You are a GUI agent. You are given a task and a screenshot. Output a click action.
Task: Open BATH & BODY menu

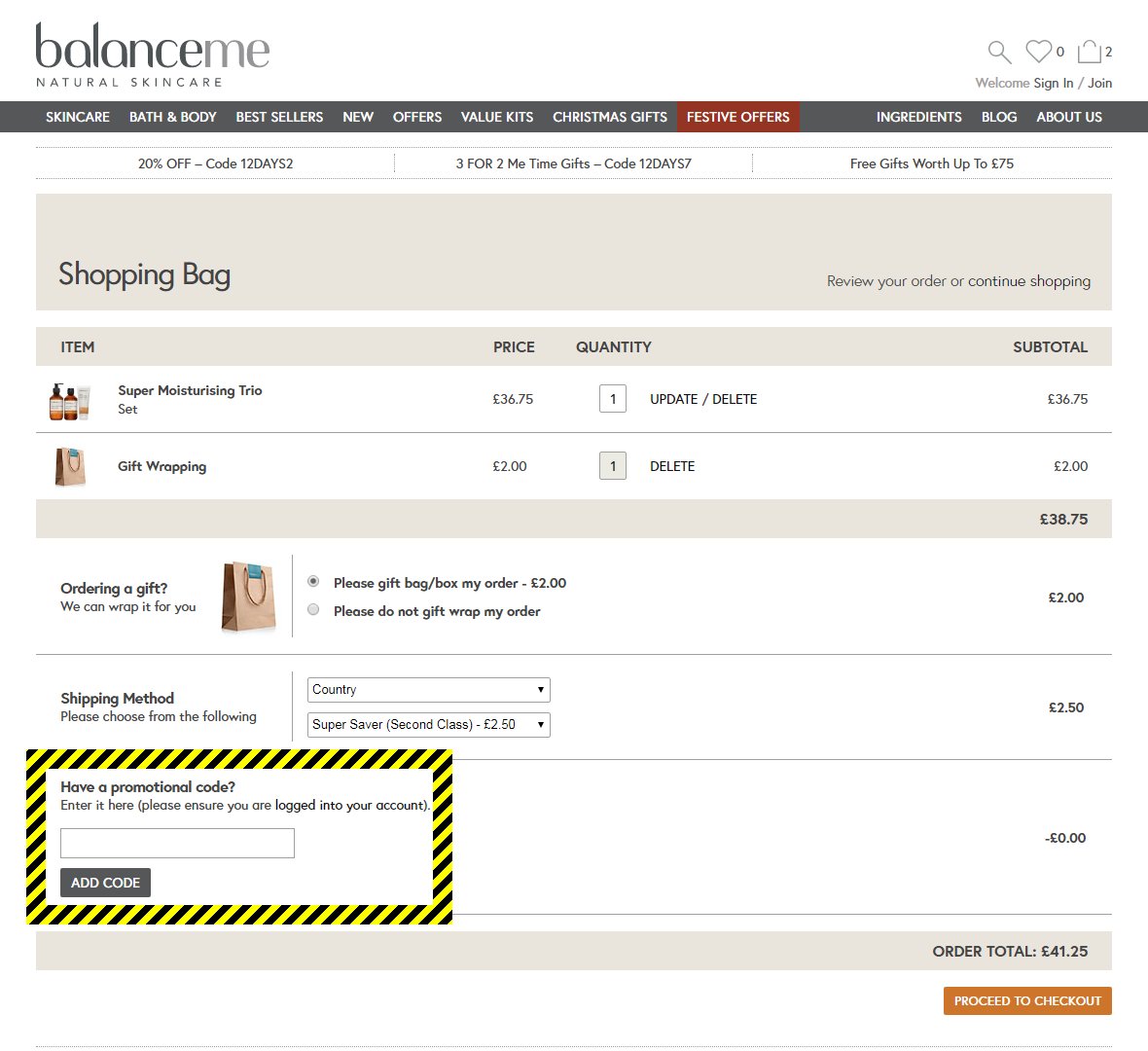[173, 117]
